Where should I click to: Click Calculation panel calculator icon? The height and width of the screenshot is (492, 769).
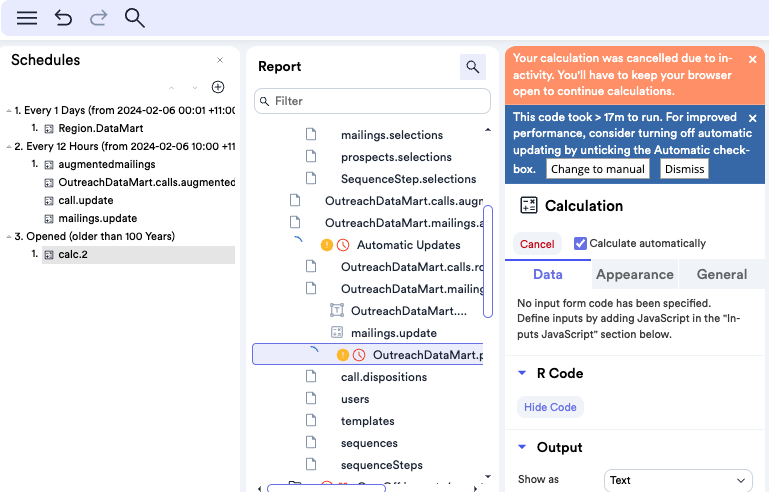coord(529,206)
